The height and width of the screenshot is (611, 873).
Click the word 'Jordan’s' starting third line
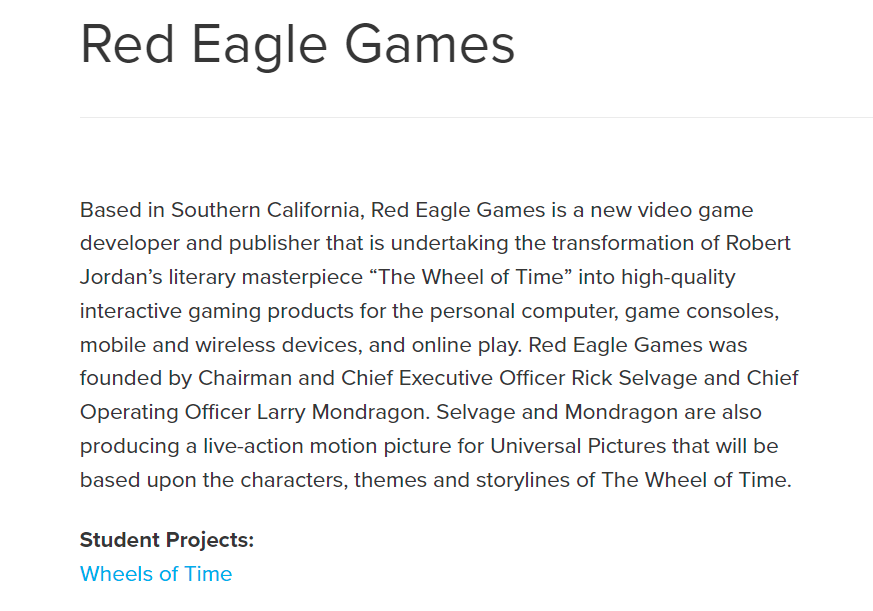121,277
